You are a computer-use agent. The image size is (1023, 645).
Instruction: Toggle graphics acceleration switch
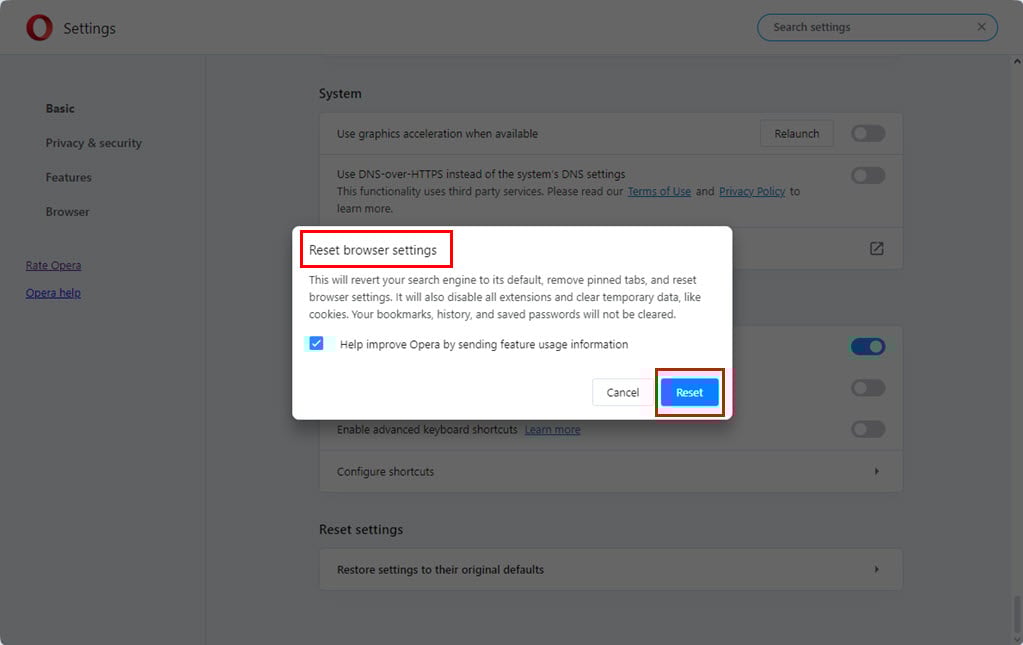pyautogui.click(x=868, y=134)
